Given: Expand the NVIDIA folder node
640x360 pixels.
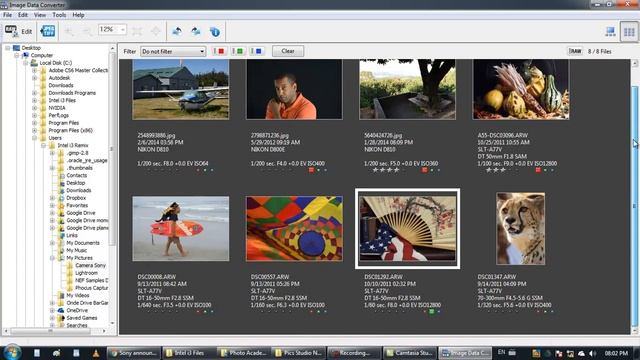Looking at the screenshot, I should (35, 108).
